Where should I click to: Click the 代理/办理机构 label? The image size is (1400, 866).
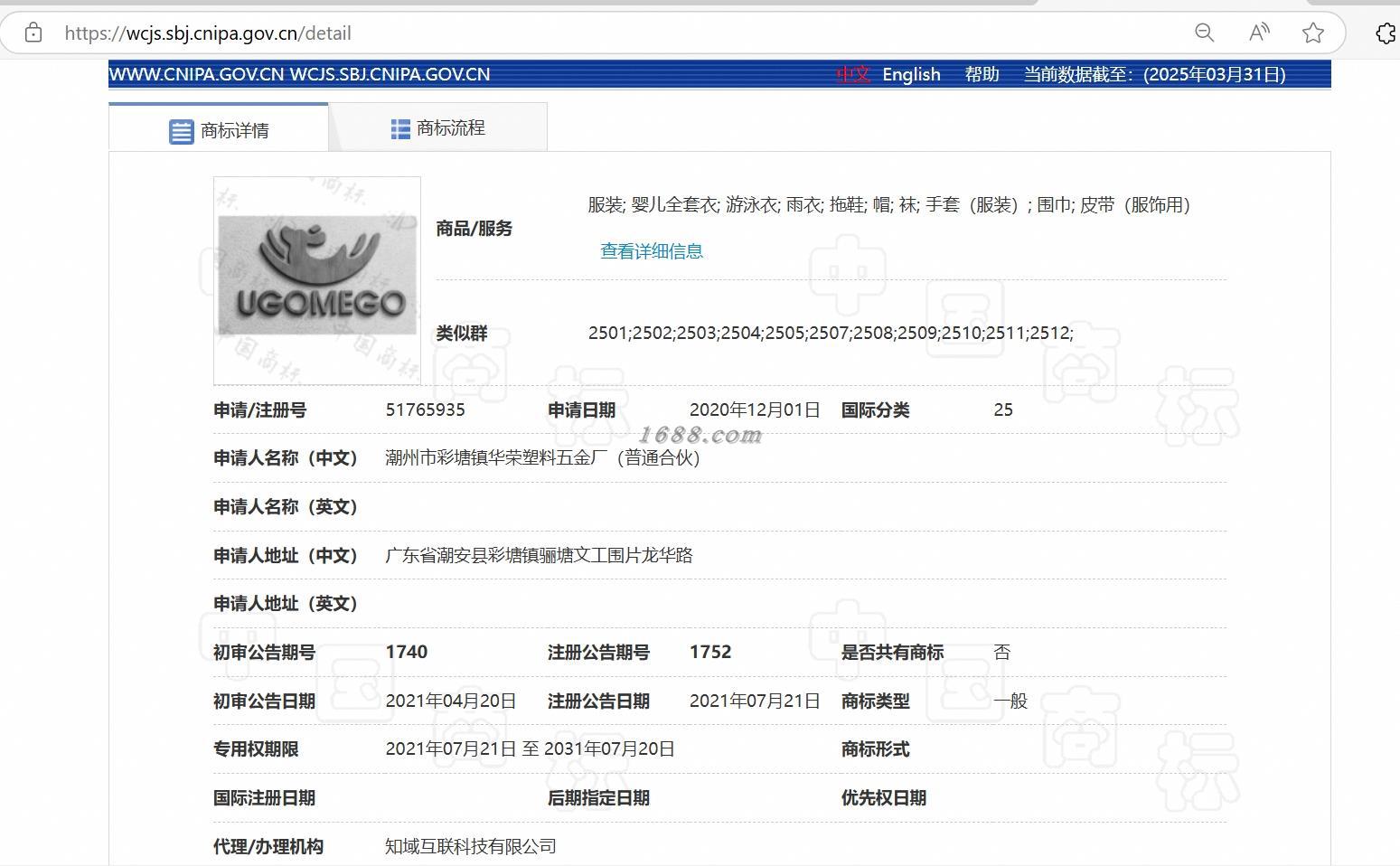tap(268, 846)
